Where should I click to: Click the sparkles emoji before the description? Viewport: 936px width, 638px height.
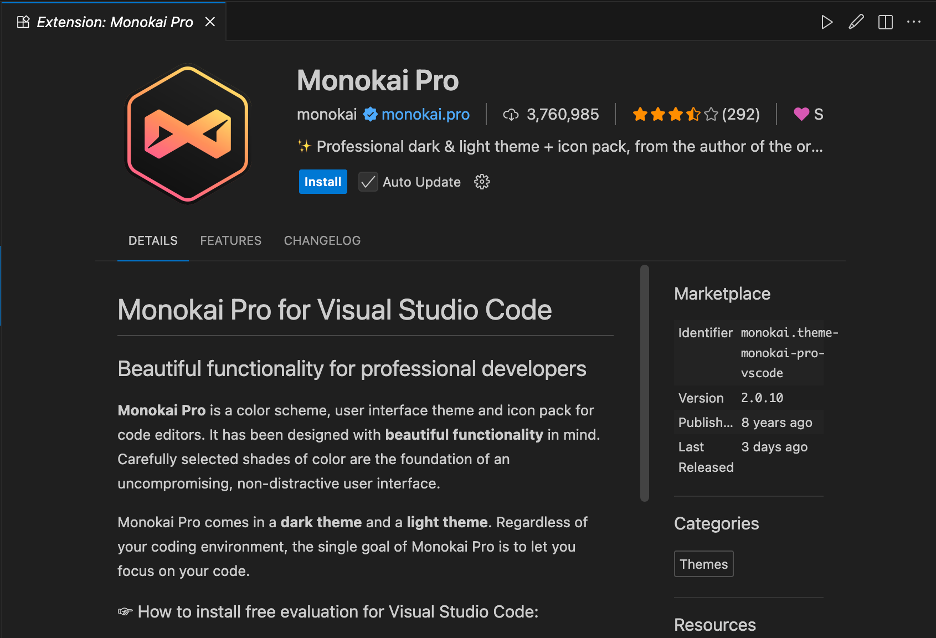304,146
